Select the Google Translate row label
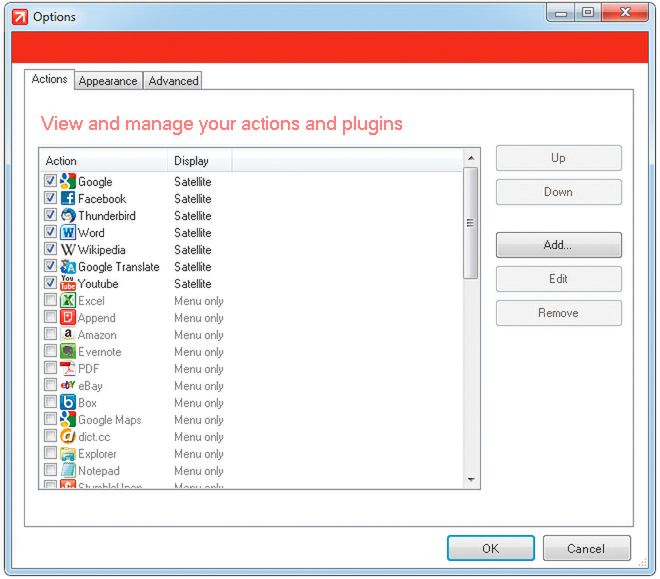Viewport: 660px width, 579px height. click(119, 267)
